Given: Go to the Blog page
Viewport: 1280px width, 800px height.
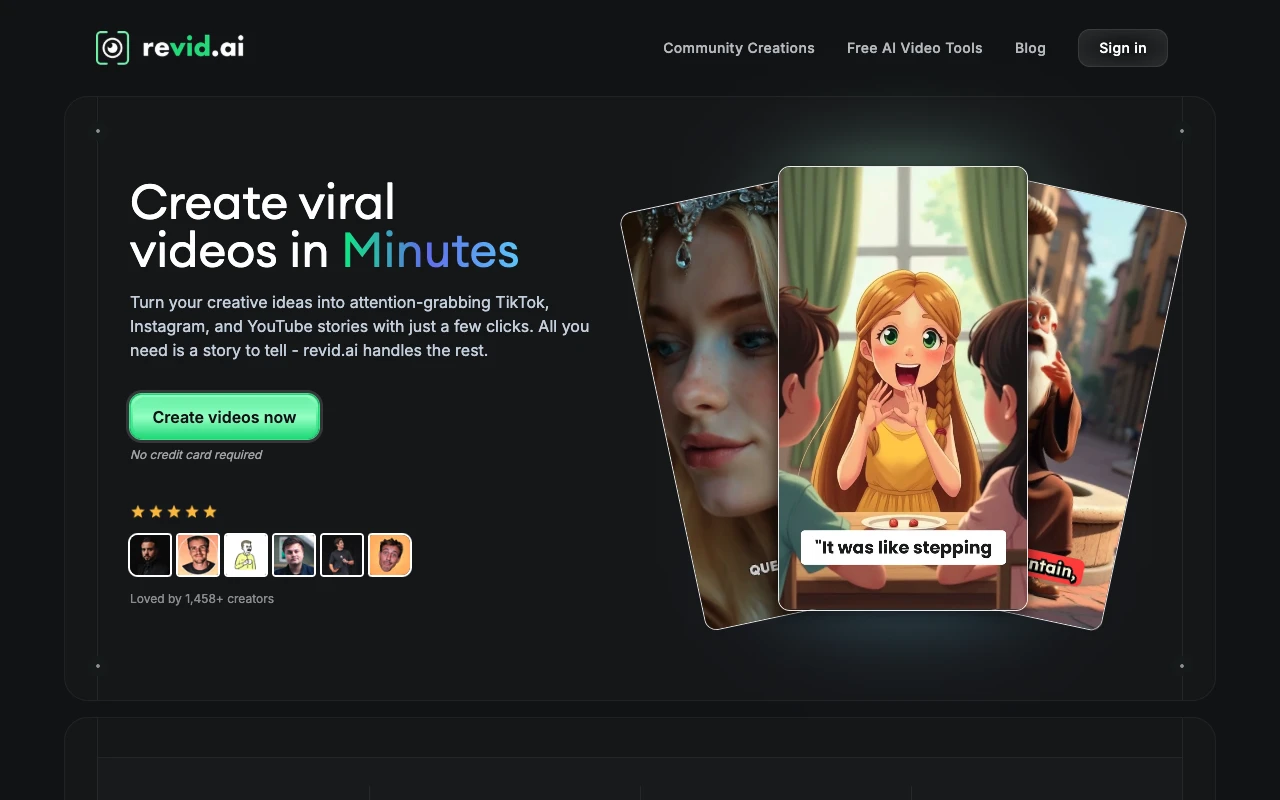Looking at the screenshot, I should tap(1030, 48).
